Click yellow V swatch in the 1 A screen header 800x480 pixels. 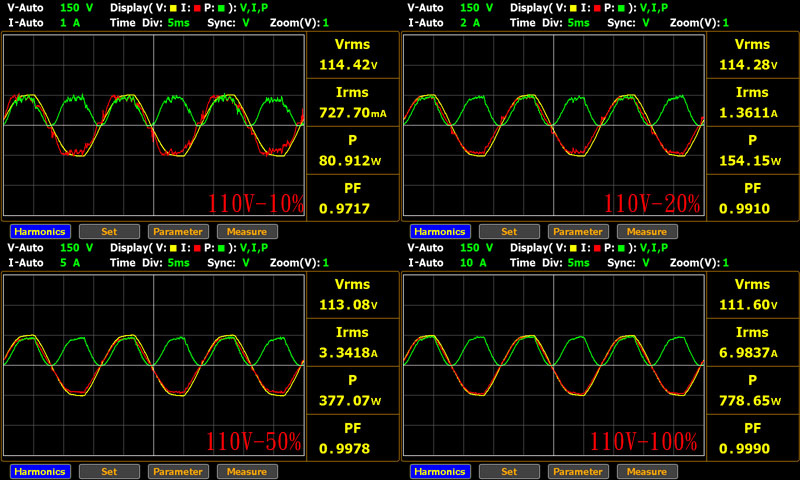coord(173,8)
